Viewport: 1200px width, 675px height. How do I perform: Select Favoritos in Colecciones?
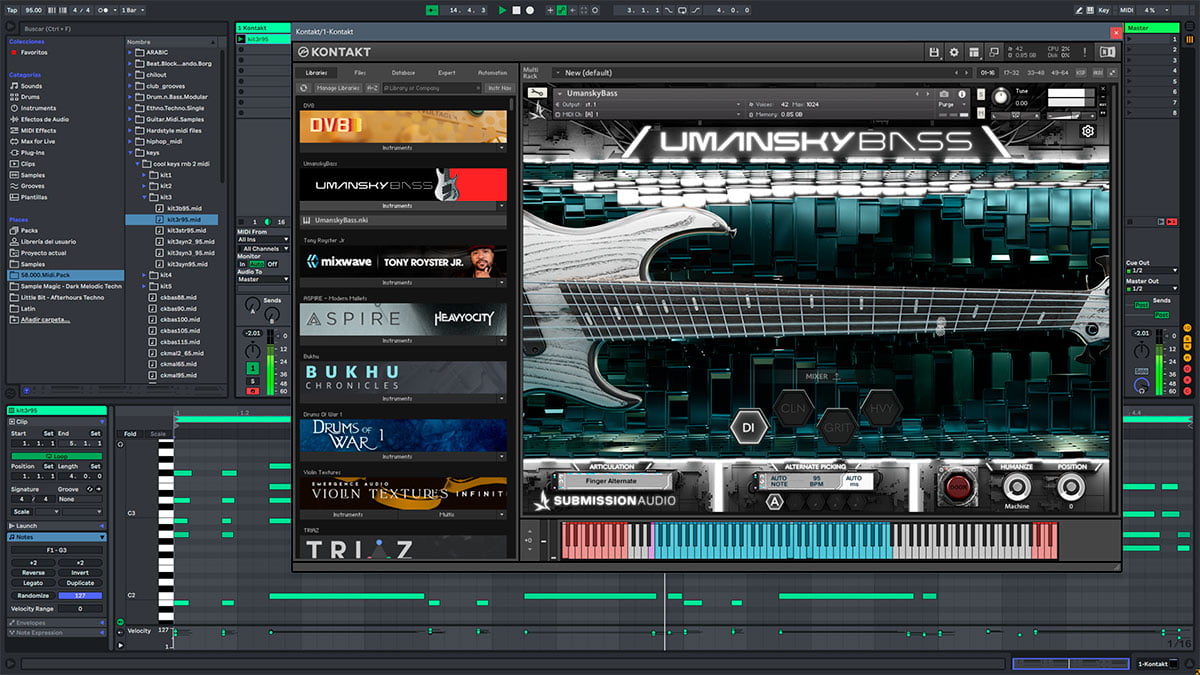pyautogui.click(x=34, y=52)
